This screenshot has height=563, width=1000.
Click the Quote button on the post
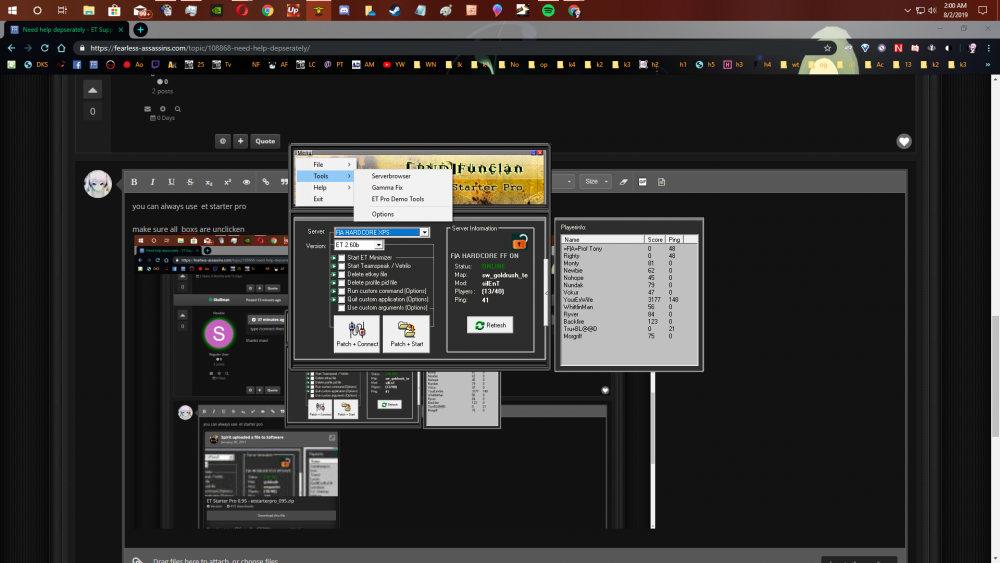pos(265,141)
